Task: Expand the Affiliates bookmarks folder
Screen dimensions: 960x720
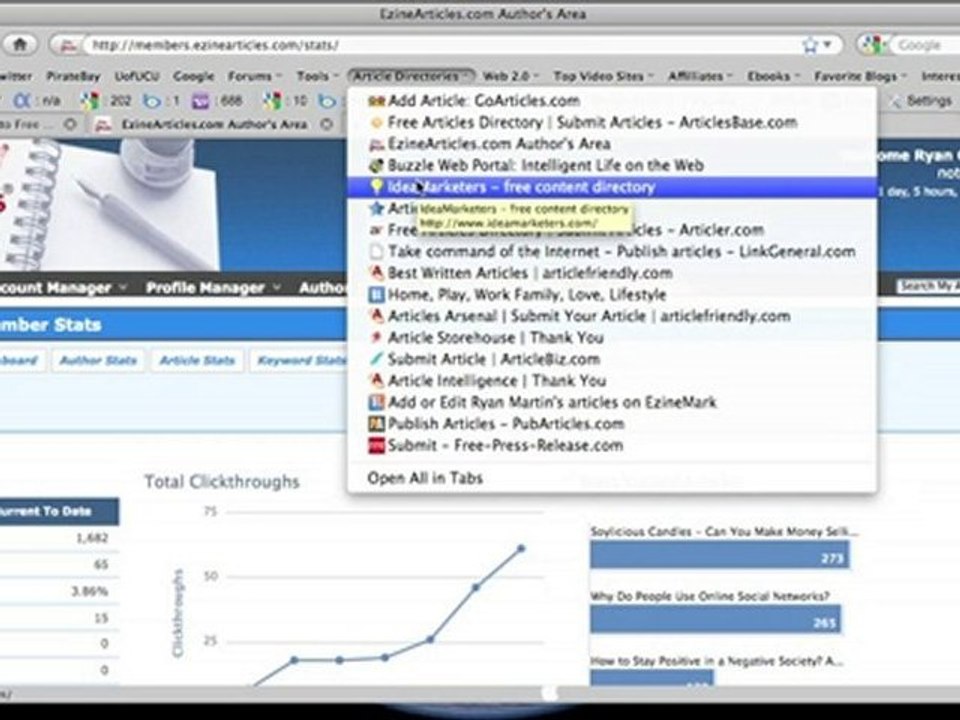Action: tap(700, 76)
